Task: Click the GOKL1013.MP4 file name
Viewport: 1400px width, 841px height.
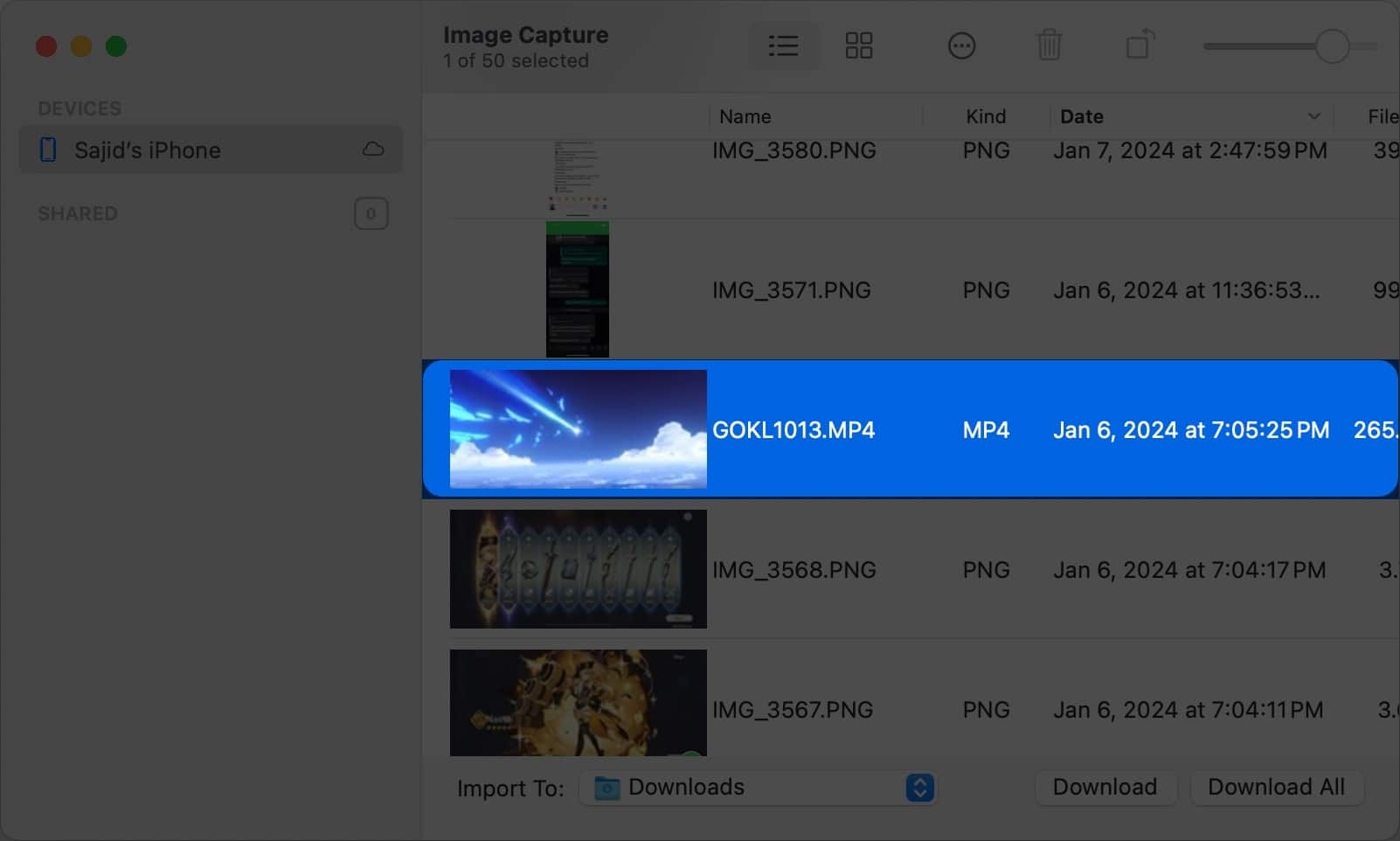Action: click(794, 430)
